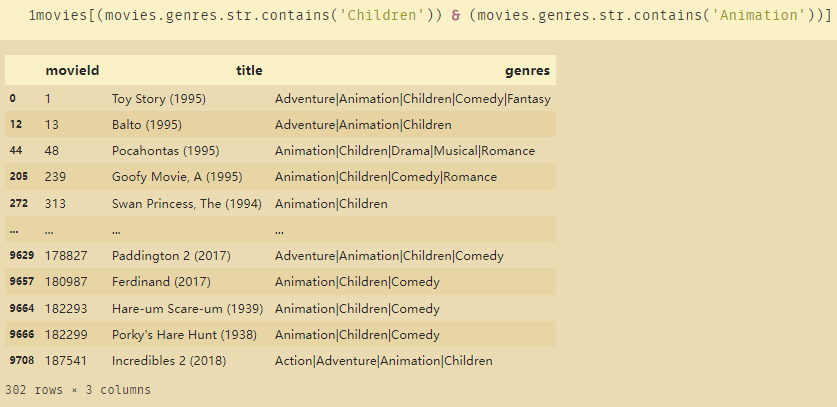Click the movieId column header

point(73,71)
